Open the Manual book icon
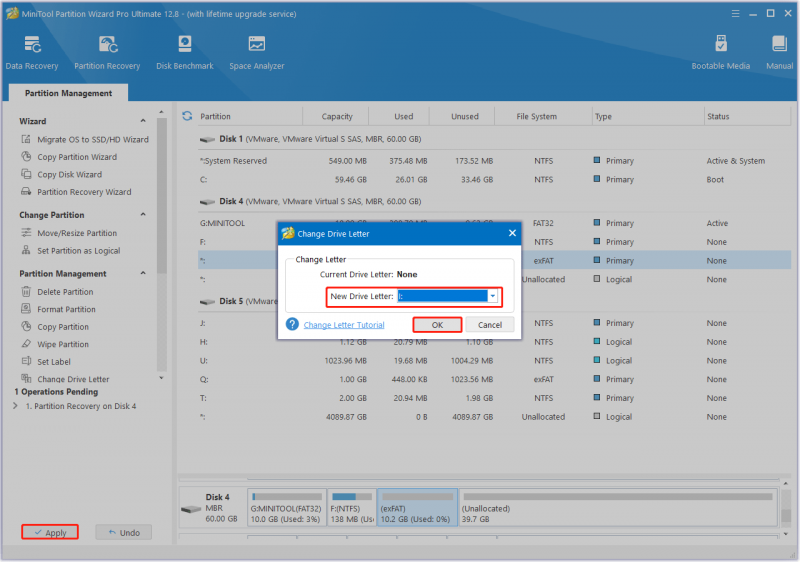Viewport: 800px width, 562px height. [779, 45]
